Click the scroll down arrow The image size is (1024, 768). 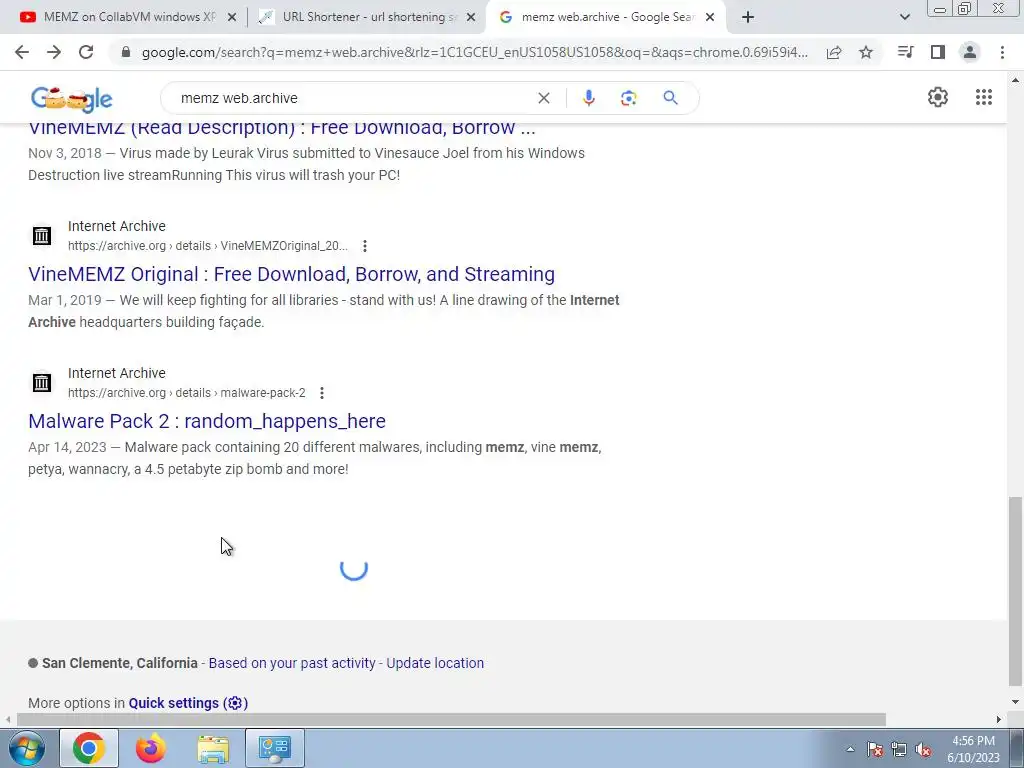click(x=1015, y=702)
